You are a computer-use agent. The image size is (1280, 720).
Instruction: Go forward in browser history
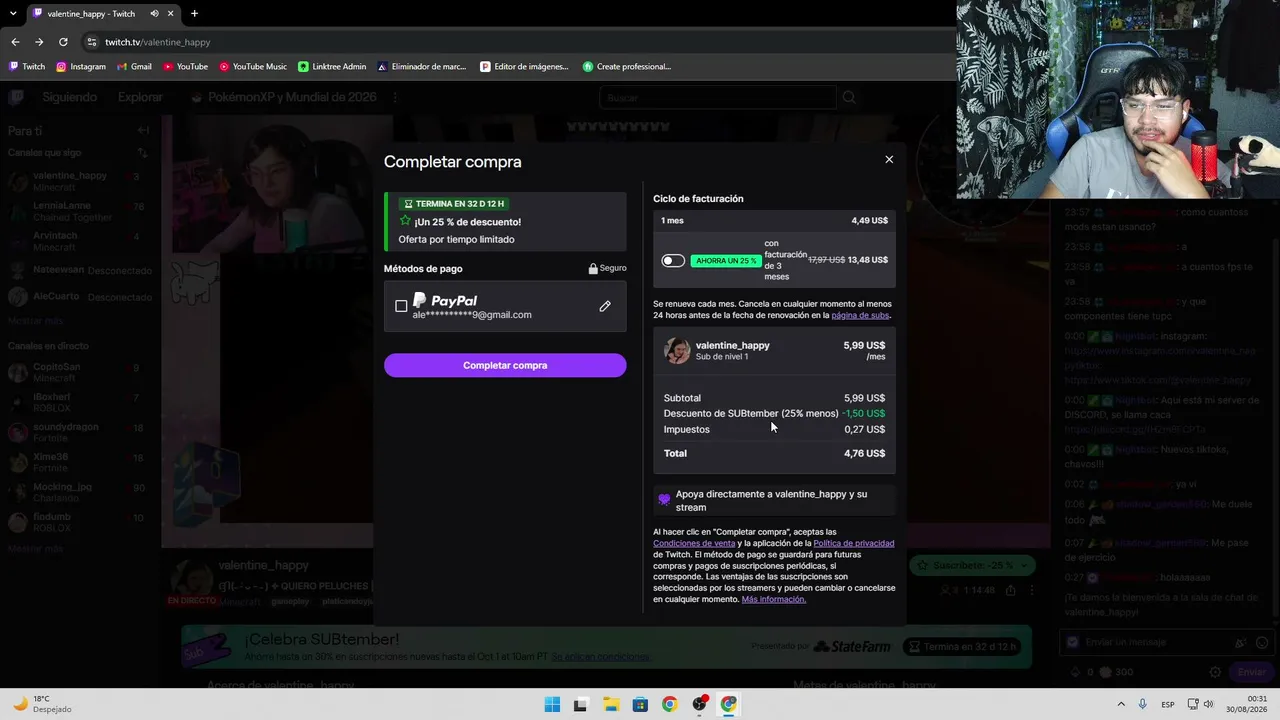(x=39, y=42)
